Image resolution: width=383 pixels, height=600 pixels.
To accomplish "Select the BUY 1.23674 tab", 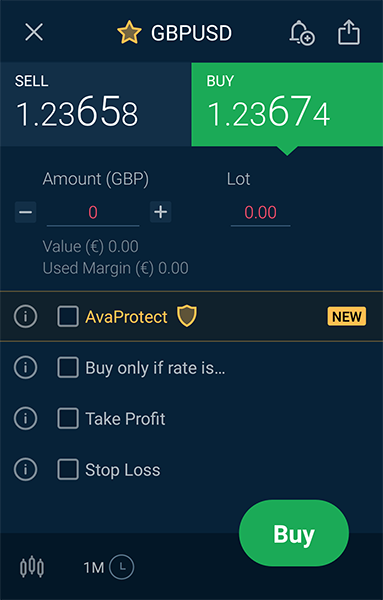I will [287, 104].
